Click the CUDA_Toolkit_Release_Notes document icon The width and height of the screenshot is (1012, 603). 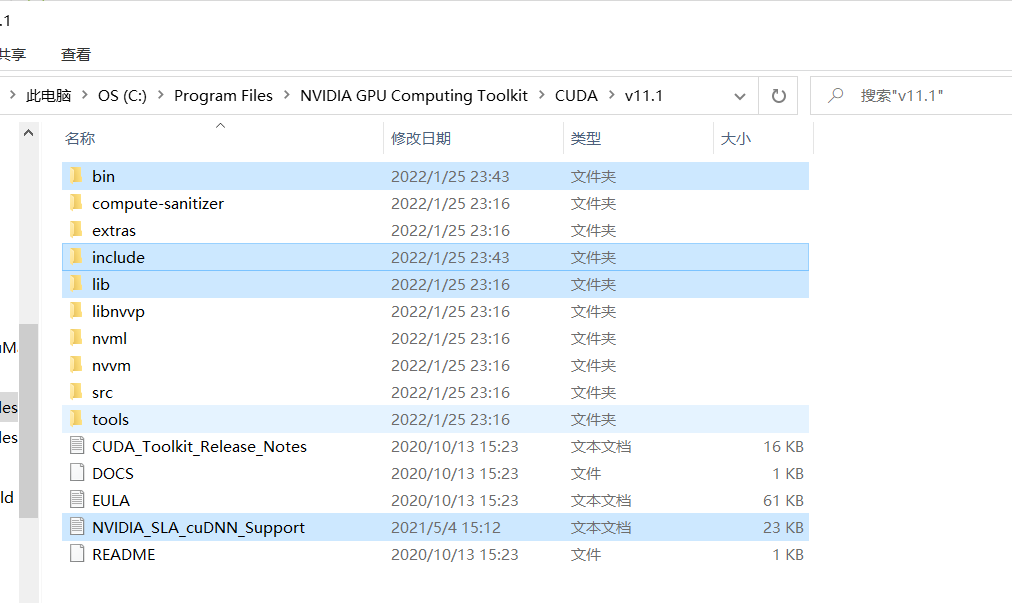[x=77, y=445]
